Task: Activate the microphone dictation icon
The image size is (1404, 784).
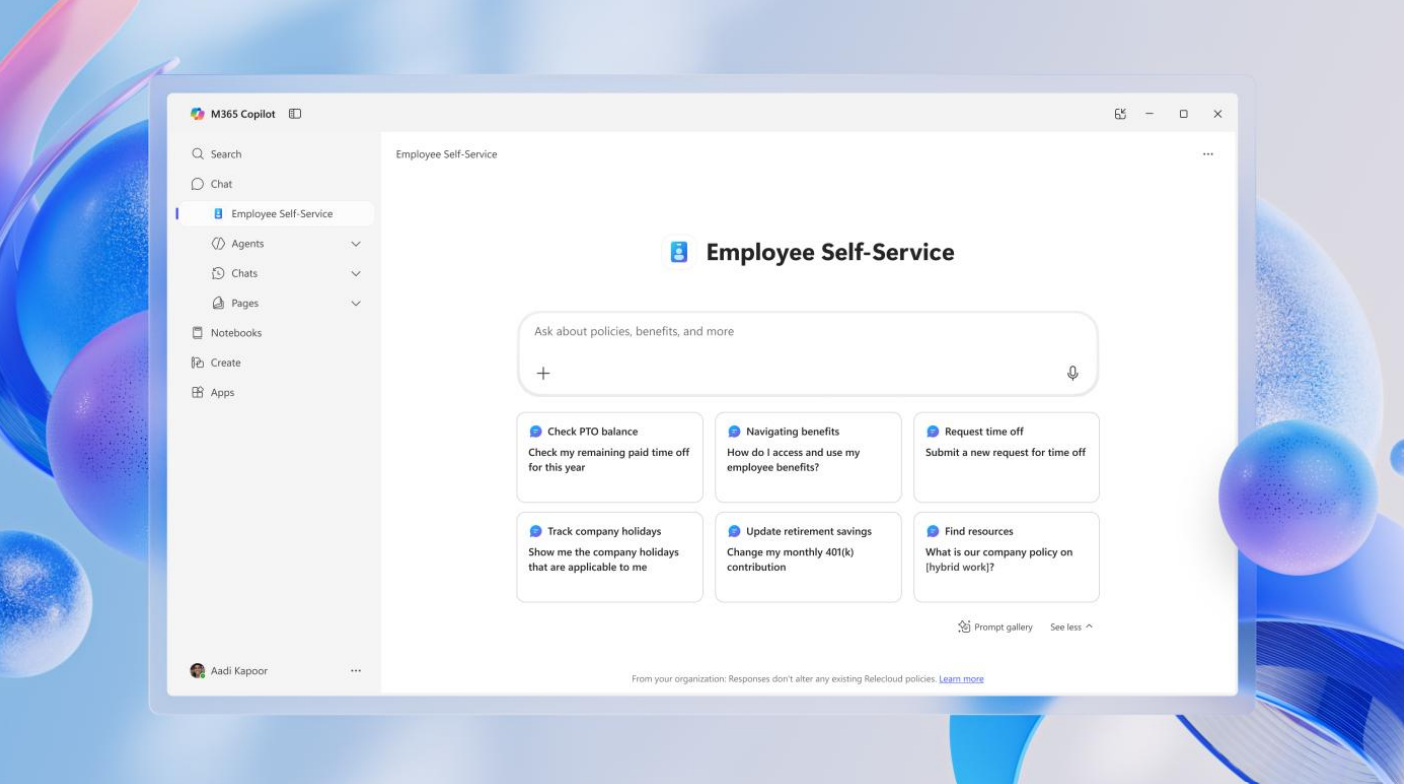Action: pos(1072,373)
